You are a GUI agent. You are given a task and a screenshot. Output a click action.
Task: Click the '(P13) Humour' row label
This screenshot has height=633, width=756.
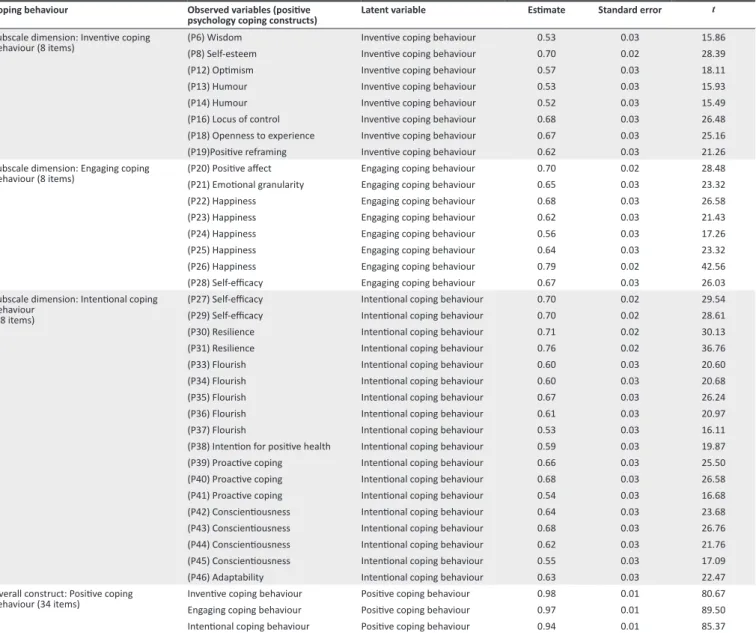[x=217, y=87]
